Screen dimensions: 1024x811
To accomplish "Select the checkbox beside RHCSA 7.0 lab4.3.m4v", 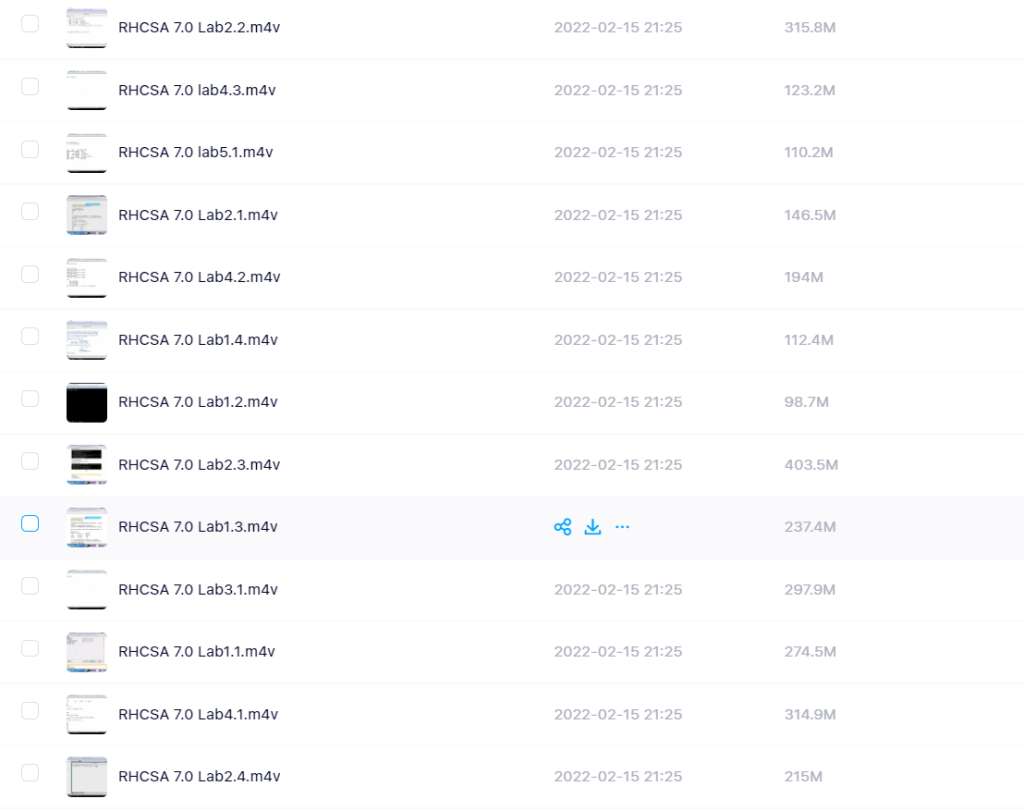I will click(x=30, y=86).
